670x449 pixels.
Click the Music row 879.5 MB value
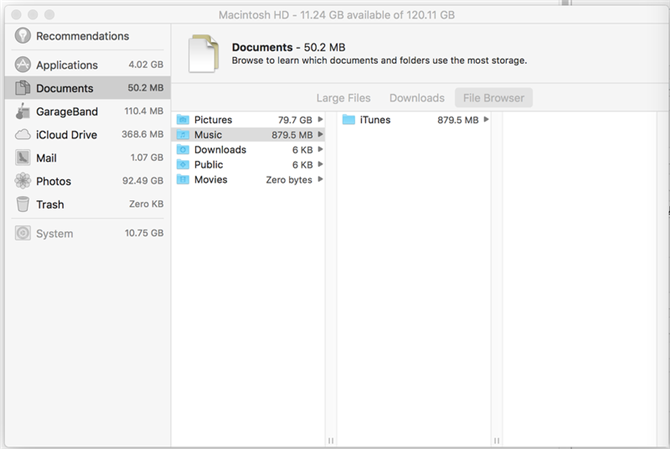click(292, 135)
